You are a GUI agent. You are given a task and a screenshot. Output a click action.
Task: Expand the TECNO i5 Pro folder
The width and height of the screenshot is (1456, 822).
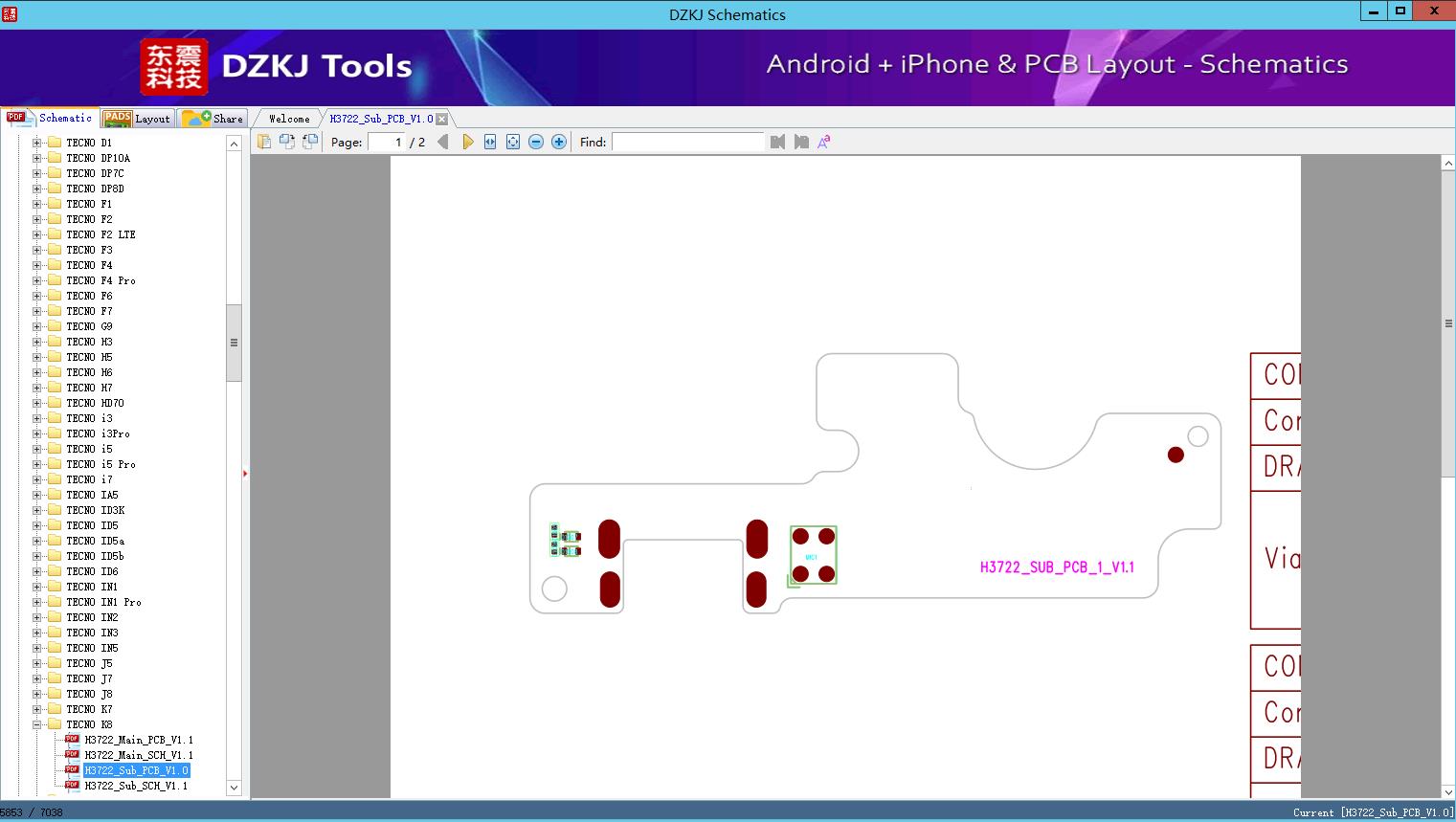coord(37,464)
